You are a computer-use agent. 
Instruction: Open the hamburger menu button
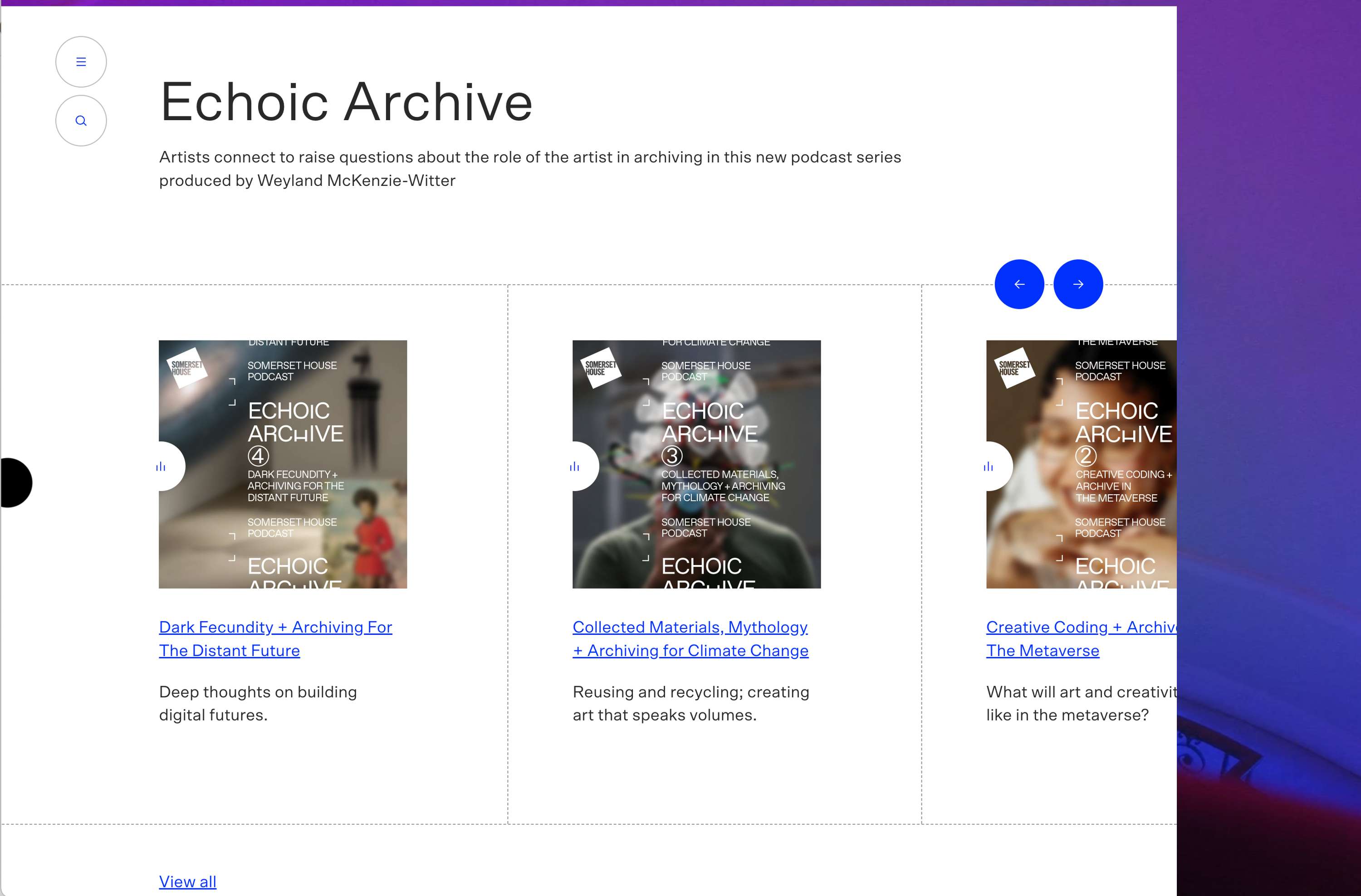[x=81, y=62]
